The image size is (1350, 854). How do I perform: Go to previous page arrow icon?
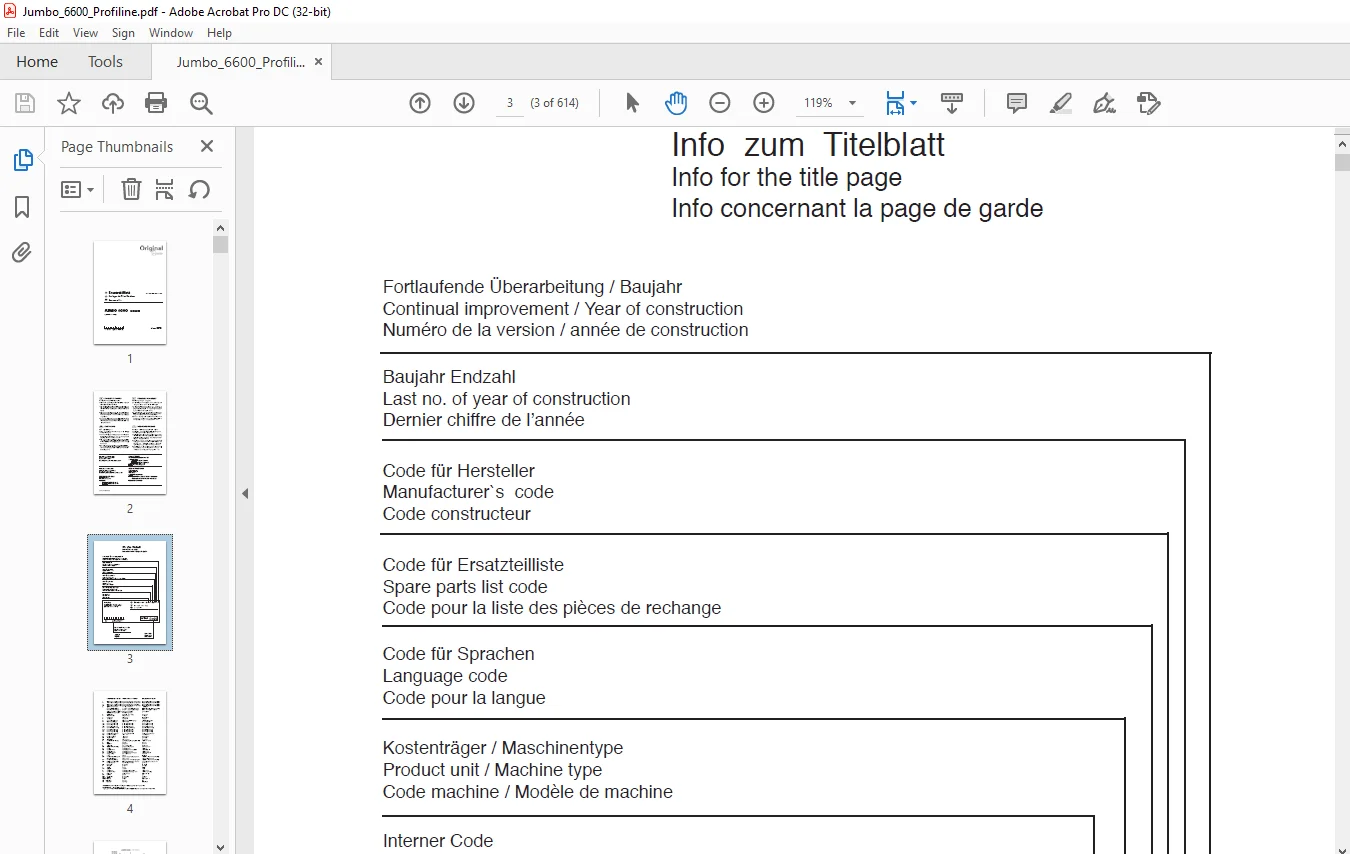click(420, 103)
